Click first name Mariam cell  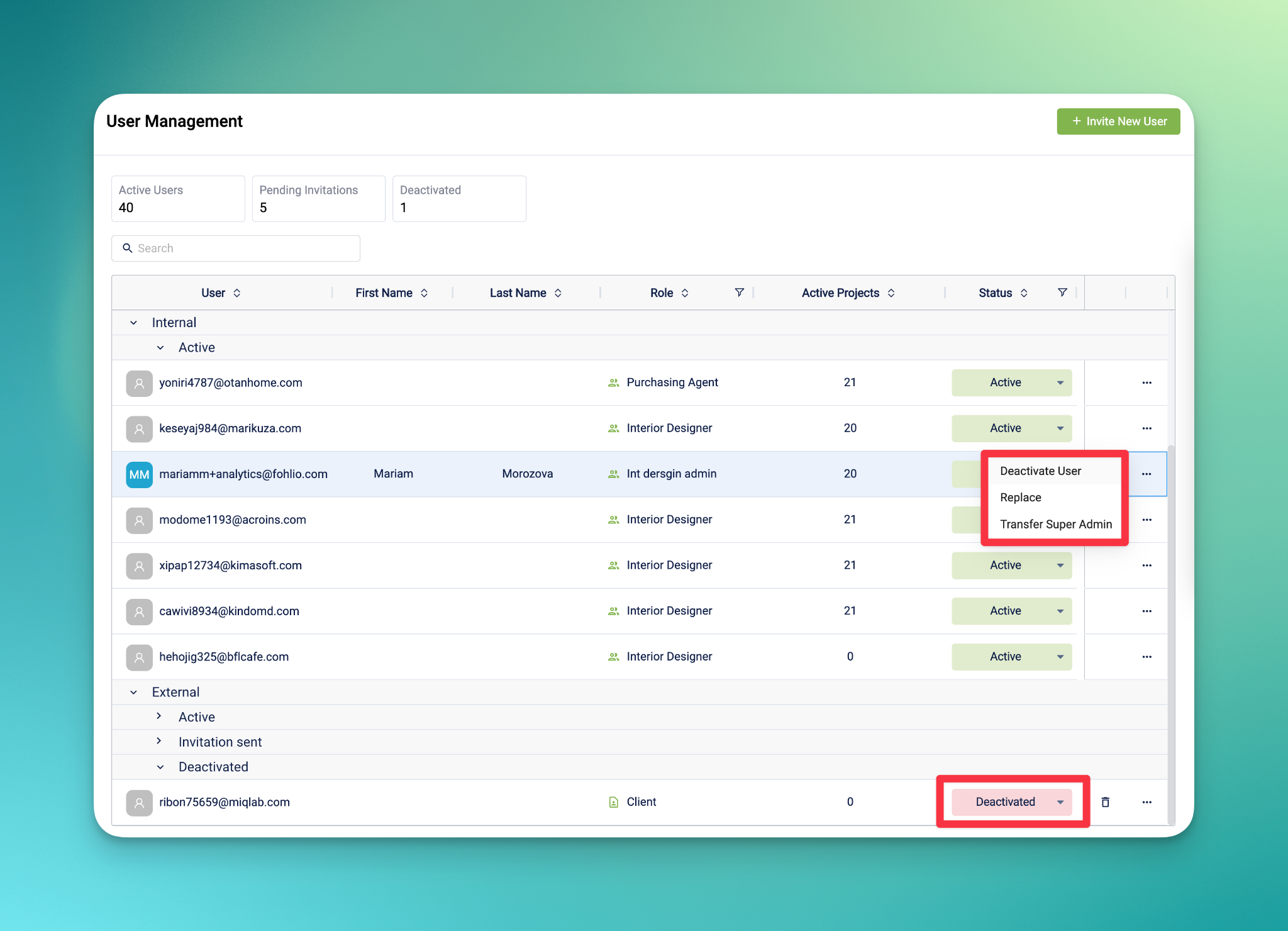click(393, 474)
